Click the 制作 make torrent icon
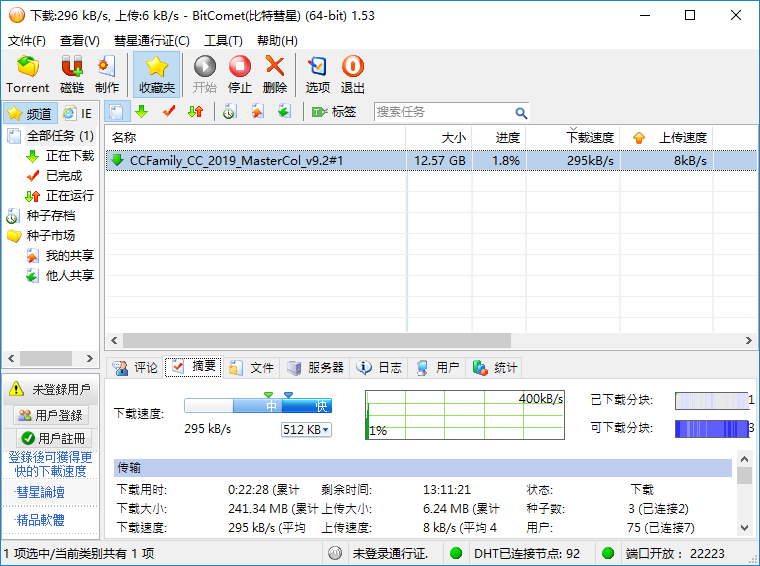Screen dimensions: 760x566 pos(107,75)
